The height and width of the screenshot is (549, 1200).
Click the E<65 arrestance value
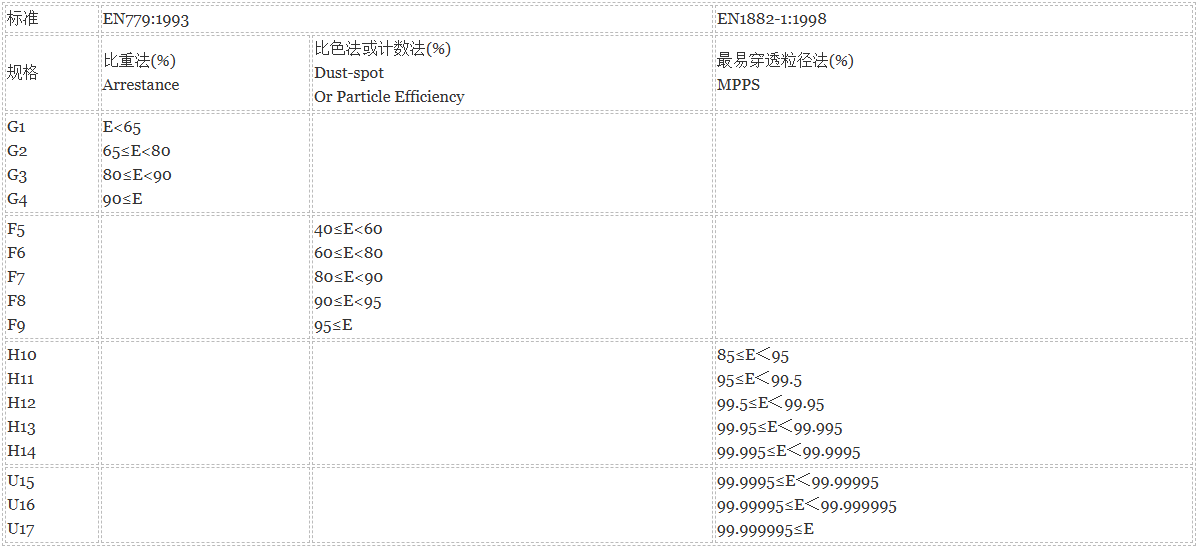pos(122,127)
